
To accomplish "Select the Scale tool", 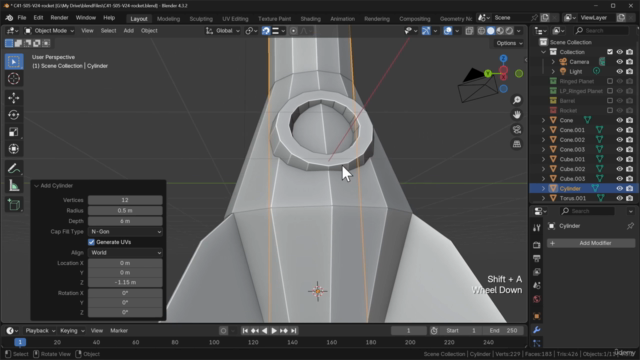I will pos(13,132).
